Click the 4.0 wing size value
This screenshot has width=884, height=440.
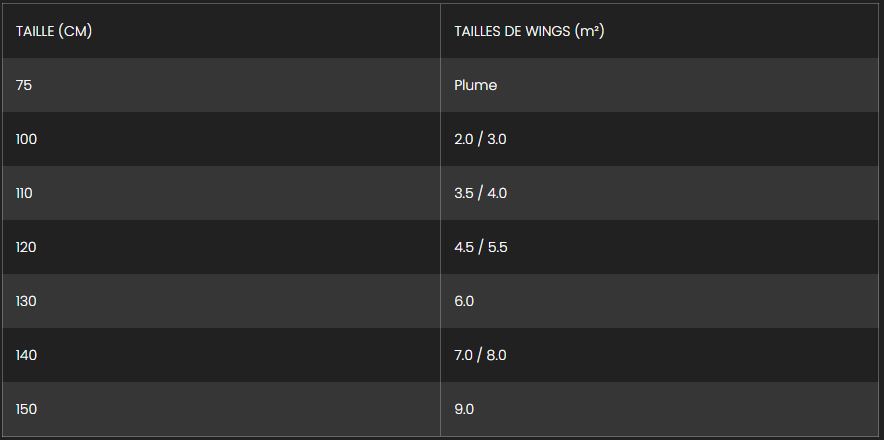(496, 193)
